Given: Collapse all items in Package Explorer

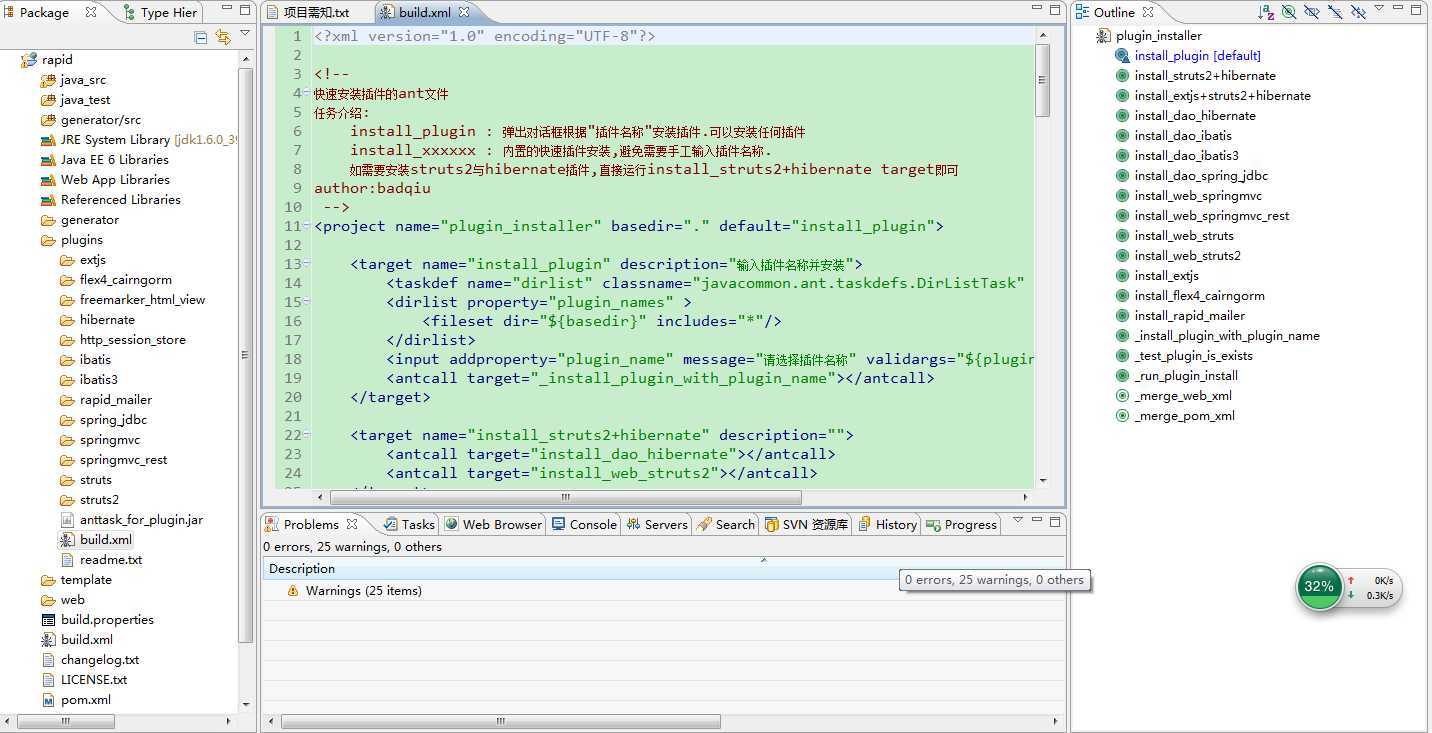Looking at the screenshot, I should tap(201, 37).
